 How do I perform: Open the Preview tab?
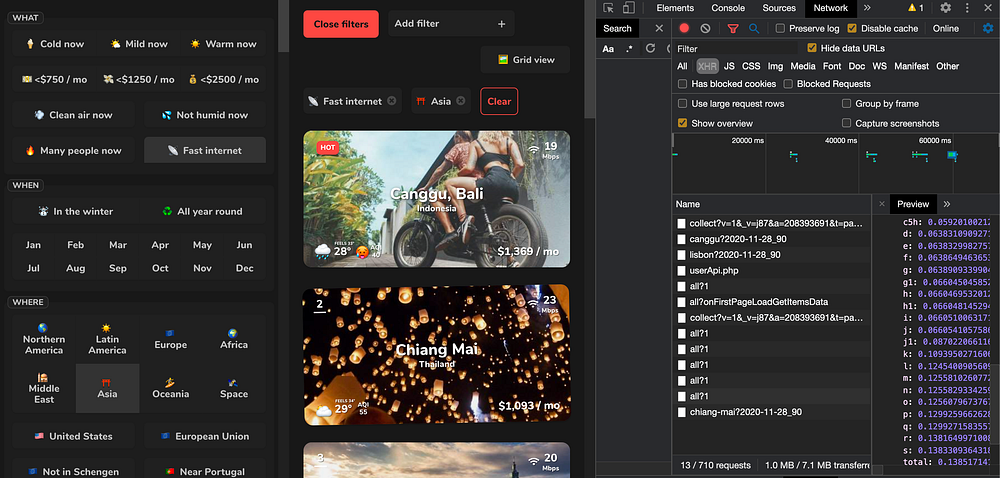tap(913, 204)
